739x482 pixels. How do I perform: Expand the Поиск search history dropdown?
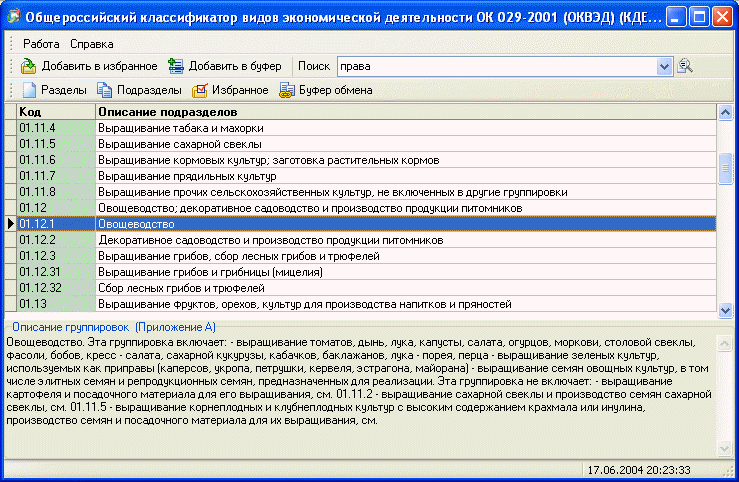664,66
